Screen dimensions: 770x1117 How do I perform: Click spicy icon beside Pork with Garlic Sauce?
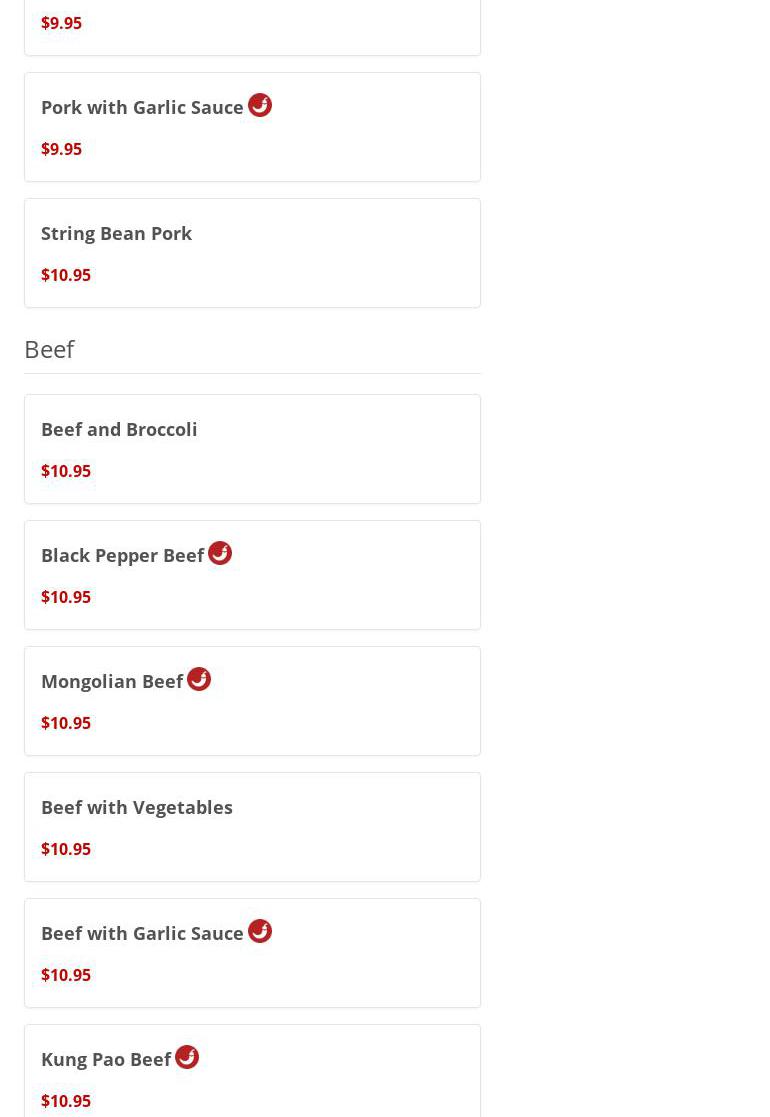pyautogui.click(x=260, y=105)
